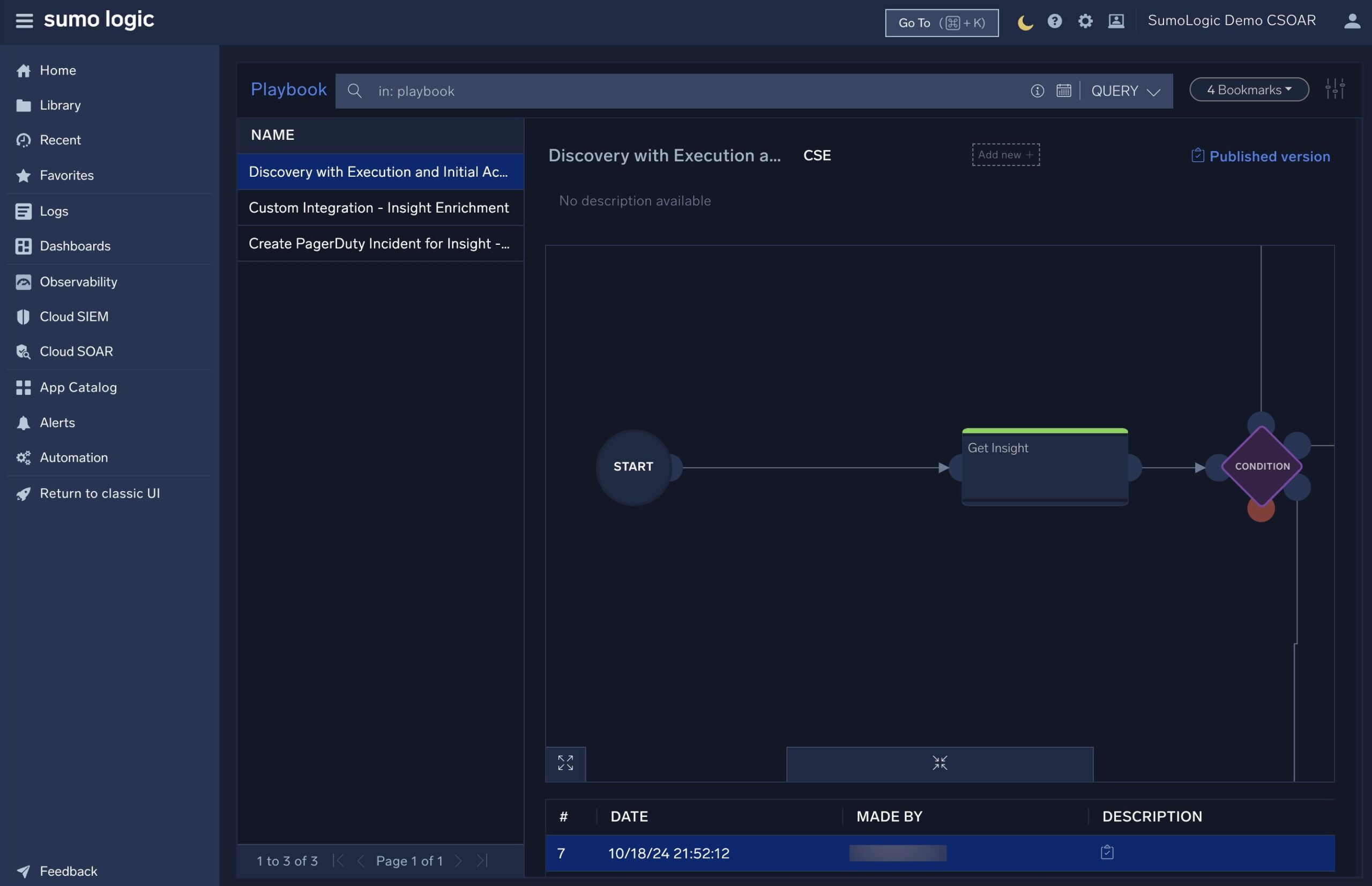
Task: Click the Cloud SIEM shield icon
Action: [24, 317]
